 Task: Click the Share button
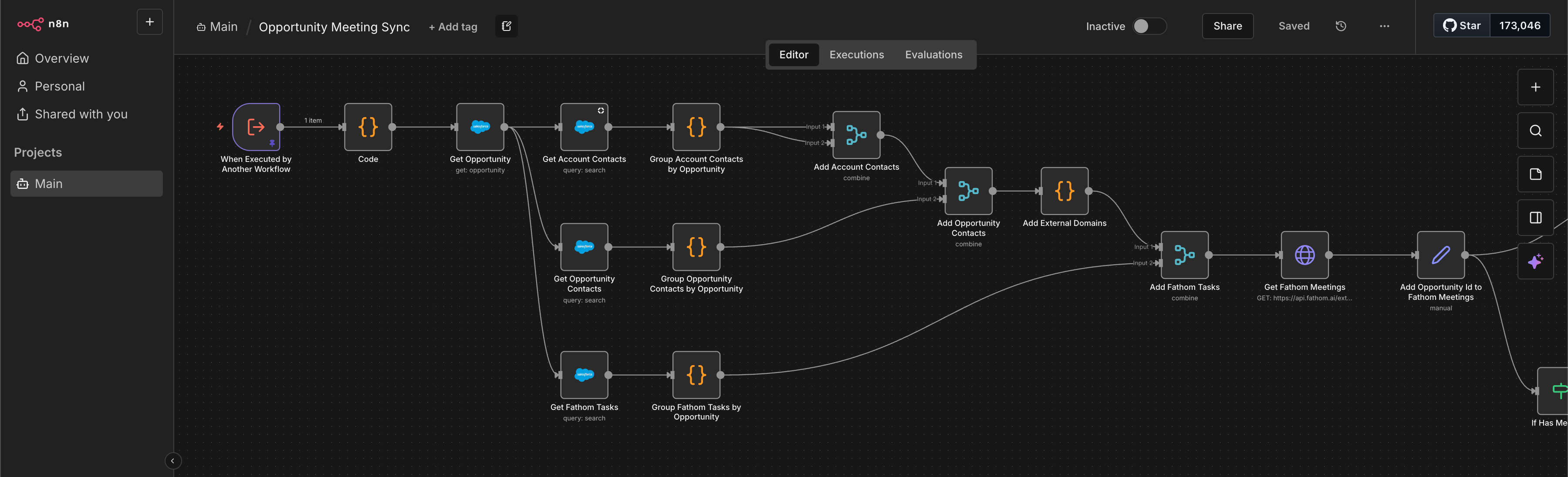coord(1227,26)
